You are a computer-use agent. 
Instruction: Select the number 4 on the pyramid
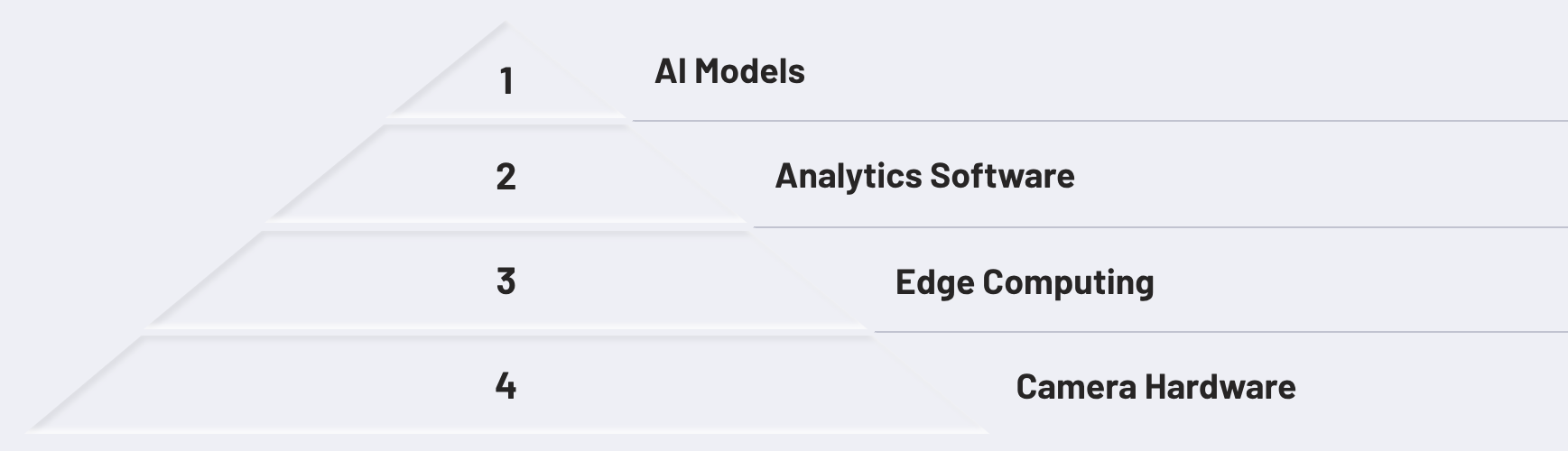click(506, 386)
